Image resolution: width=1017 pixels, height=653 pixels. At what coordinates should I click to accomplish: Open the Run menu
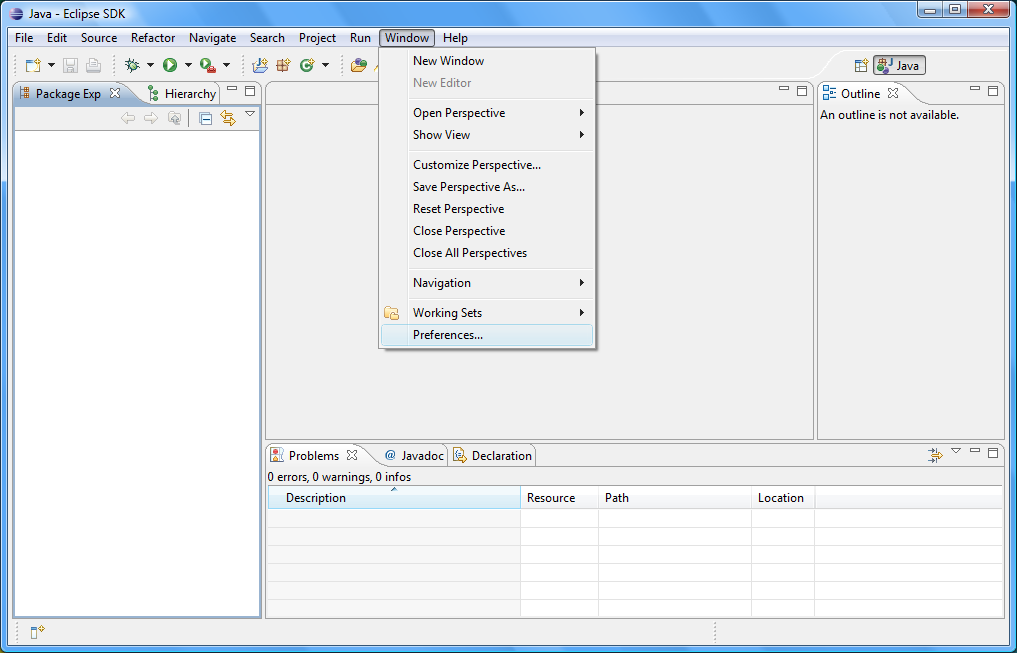coord(360,38)
